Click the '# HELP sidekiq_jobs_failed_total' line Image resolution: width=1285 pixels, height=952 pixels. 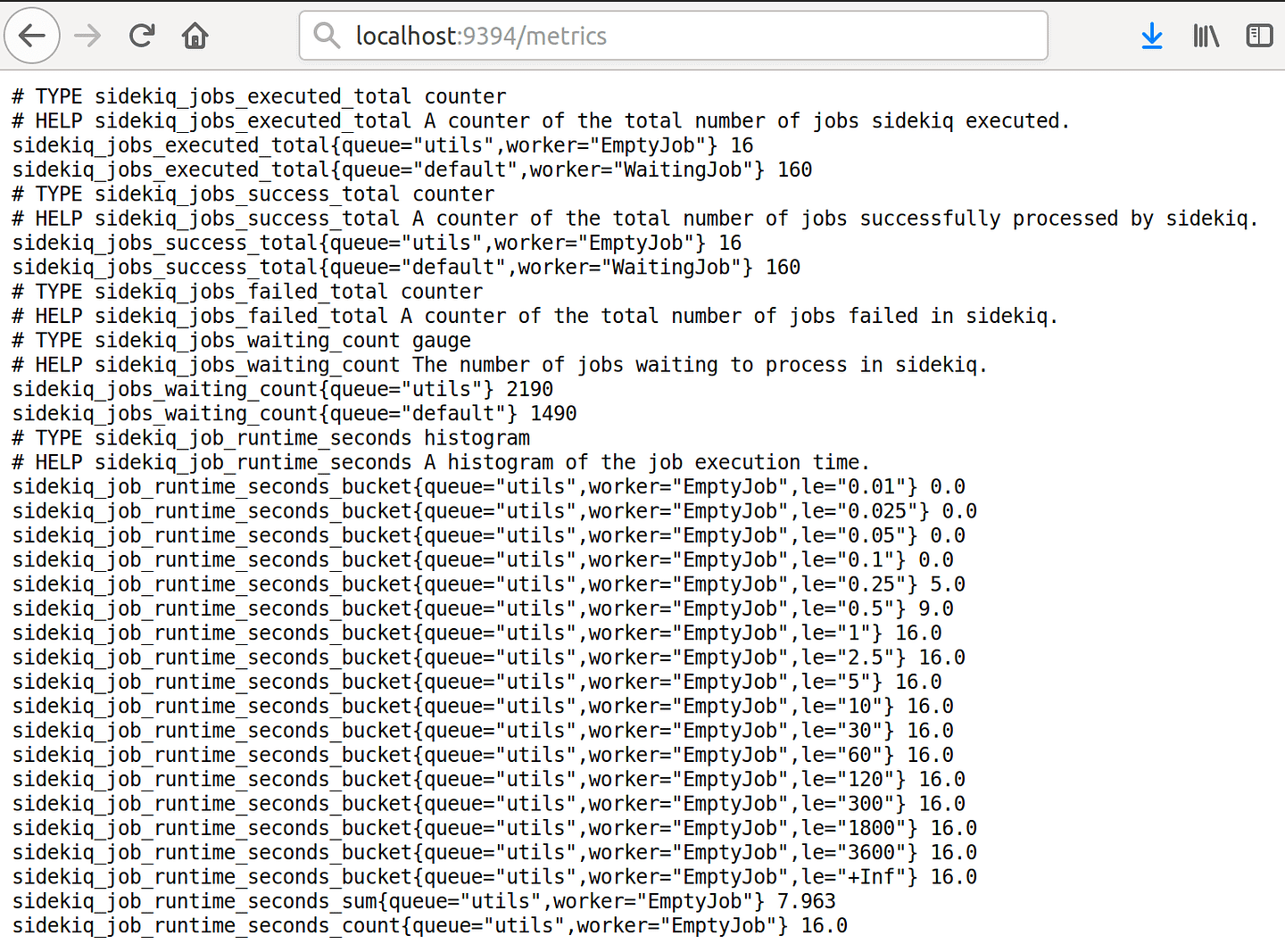[535, 316]
